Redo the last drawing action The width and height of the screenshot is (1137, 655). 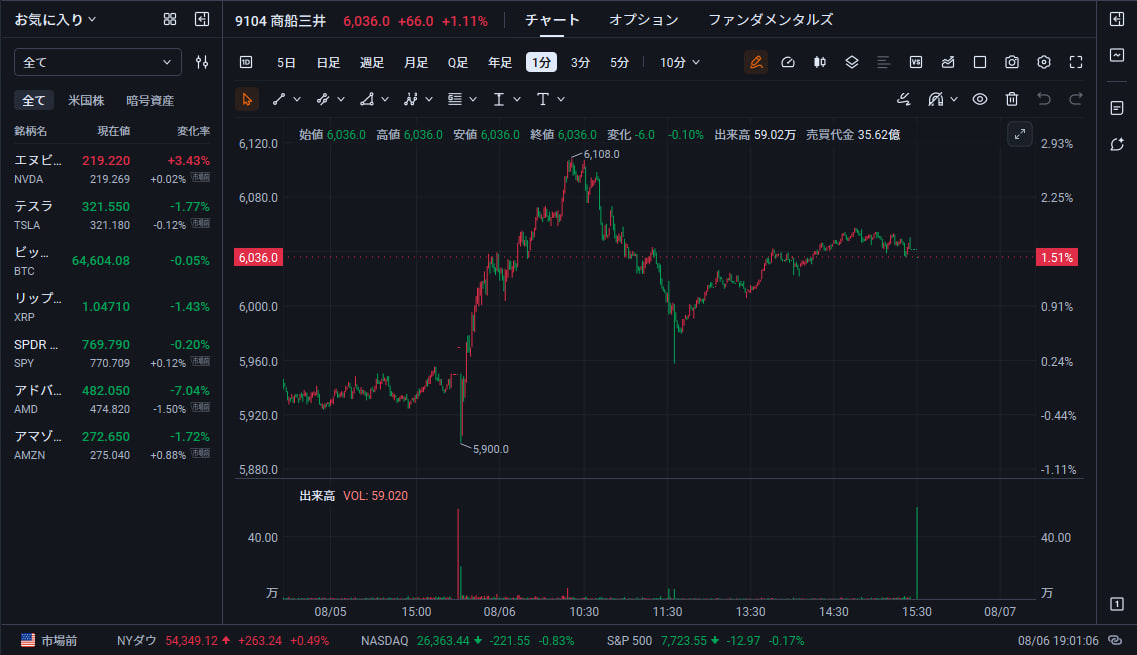point(1076,99)
